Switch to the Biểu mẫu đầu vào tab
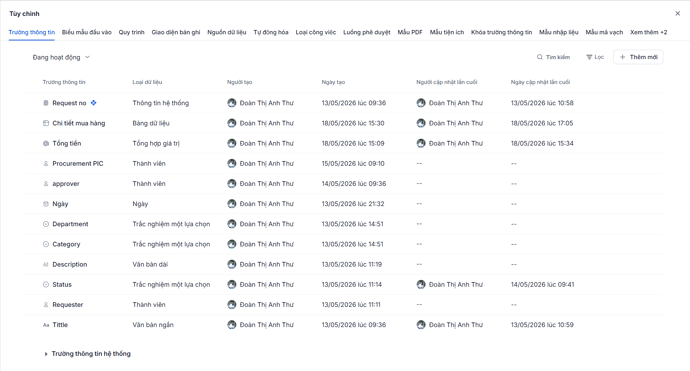 87,32
